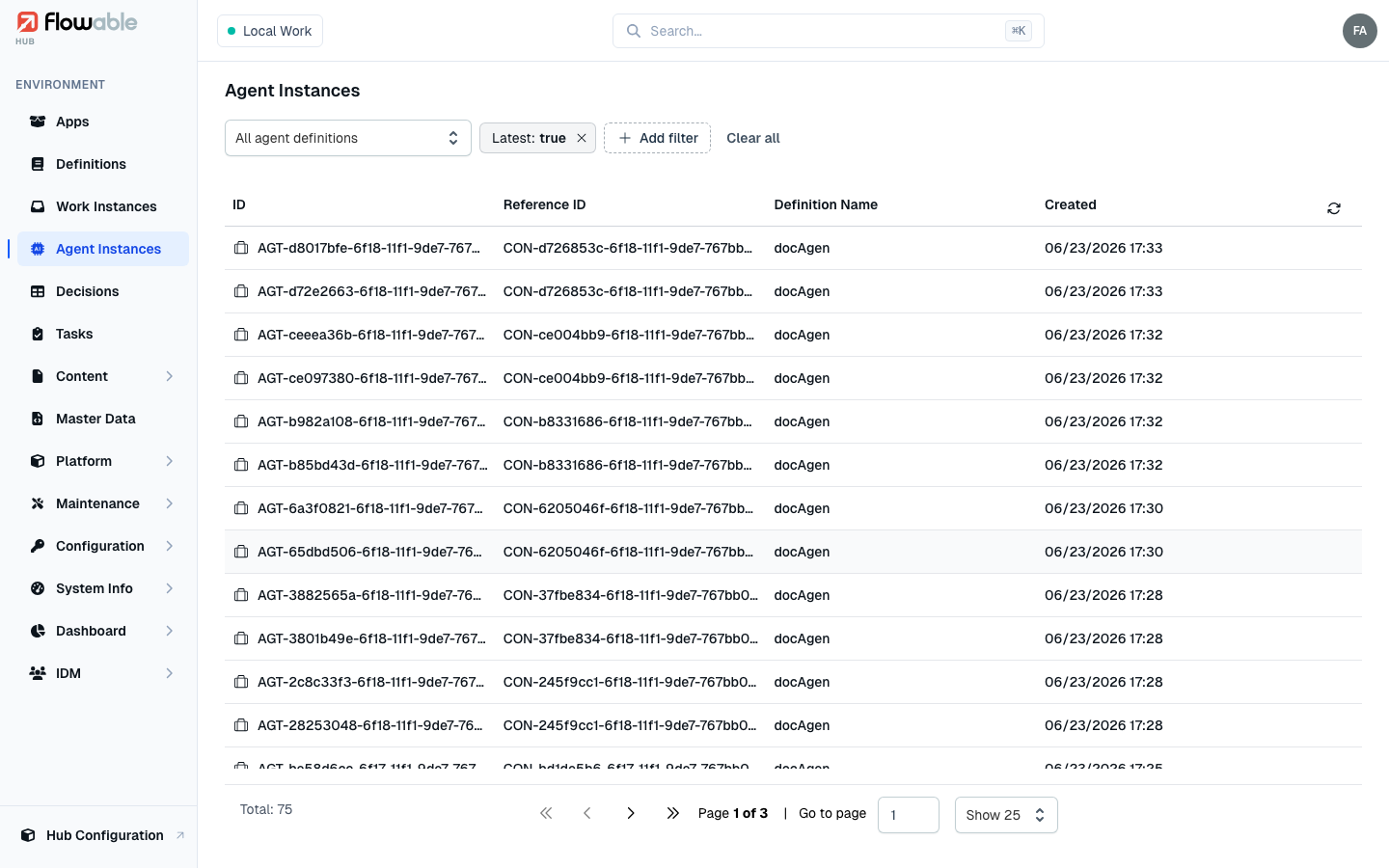The height and width of the screenshot is (868, 1389).
Task: Click the Dashboard pie chart icon
Action: (38, 631)
